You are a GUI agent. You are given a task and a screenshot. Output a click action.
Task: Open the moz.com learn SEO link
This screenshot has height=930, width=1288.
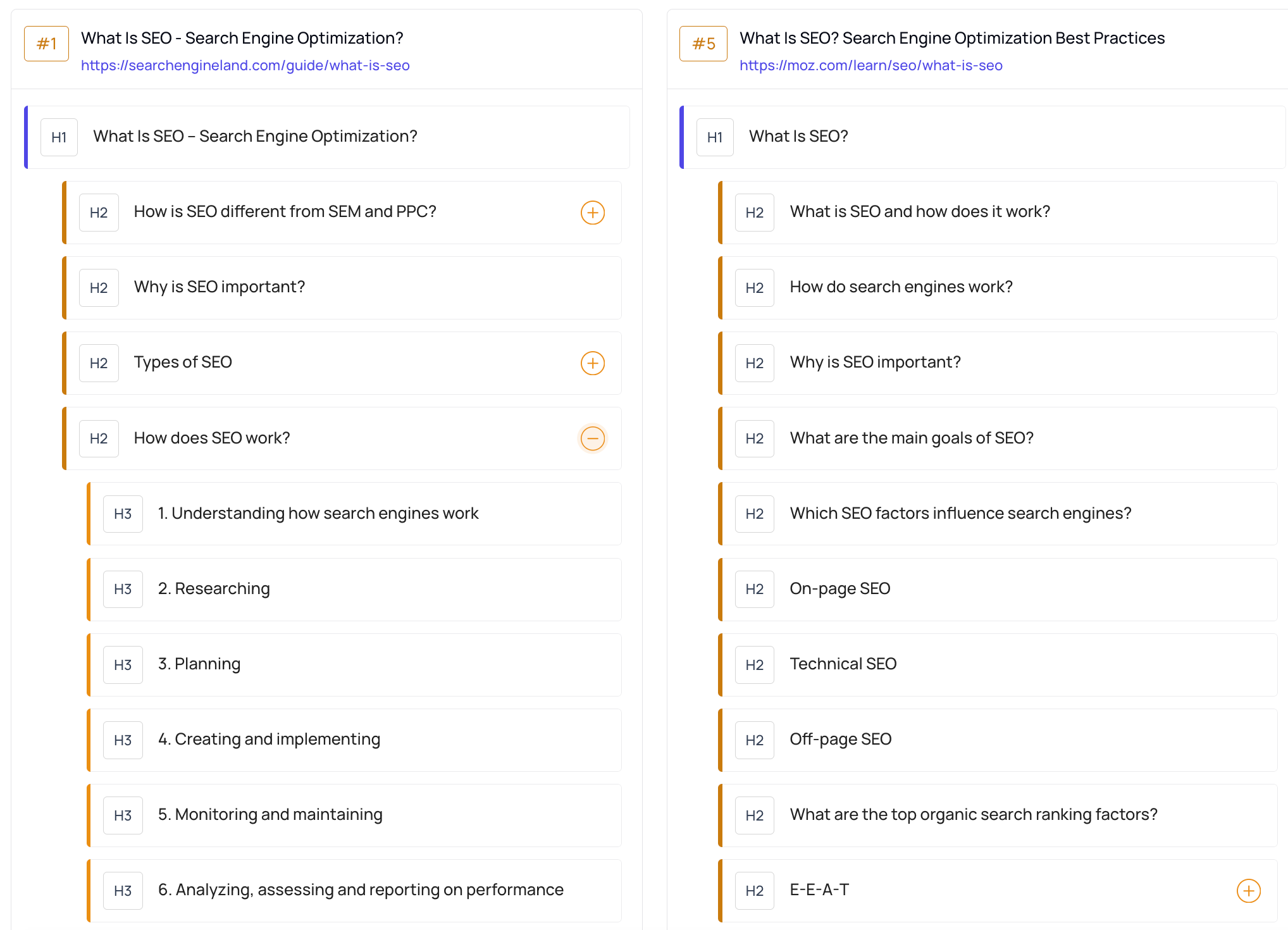click(x=870, y=65)
